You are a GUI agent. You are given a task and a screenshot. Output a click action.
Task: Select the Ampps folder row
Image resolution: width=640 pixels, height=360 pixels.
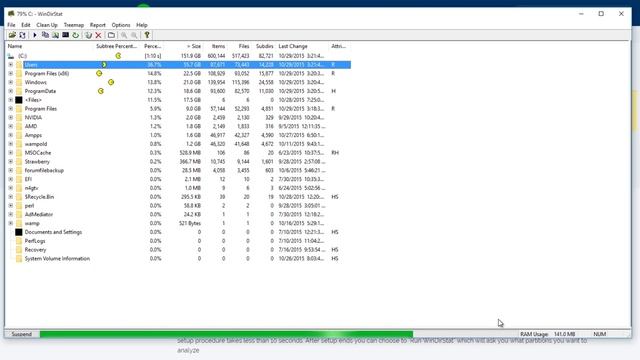point(178,135)
